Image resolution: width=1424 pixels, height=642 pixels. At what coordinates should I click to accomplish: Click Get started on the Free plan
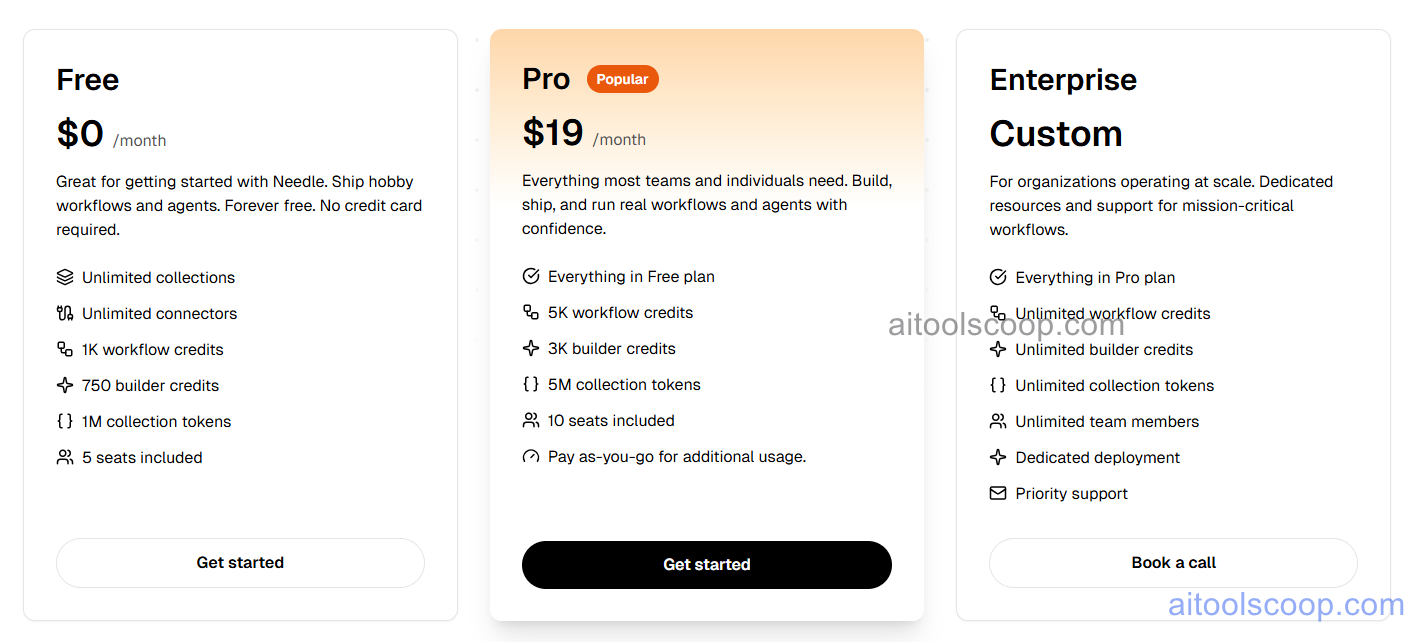pos(240,562)
